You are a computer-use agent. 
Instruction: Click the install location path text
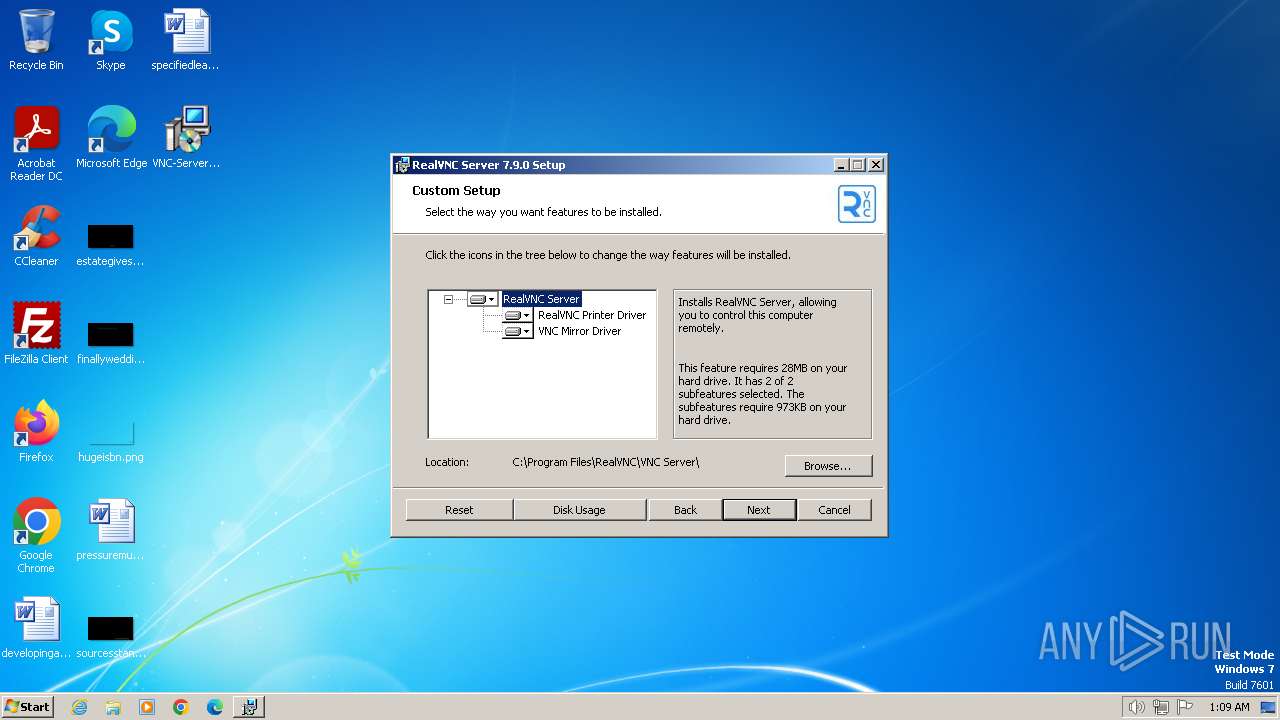[x=606, y=462]
